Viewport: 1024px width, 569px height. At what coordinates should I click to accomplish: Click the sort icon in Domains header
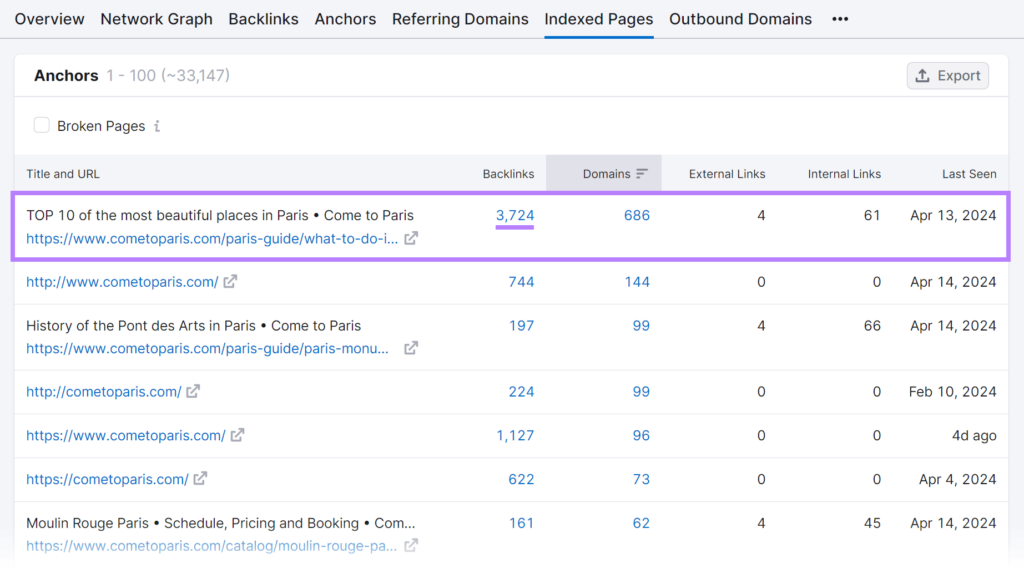click(642, 173)
